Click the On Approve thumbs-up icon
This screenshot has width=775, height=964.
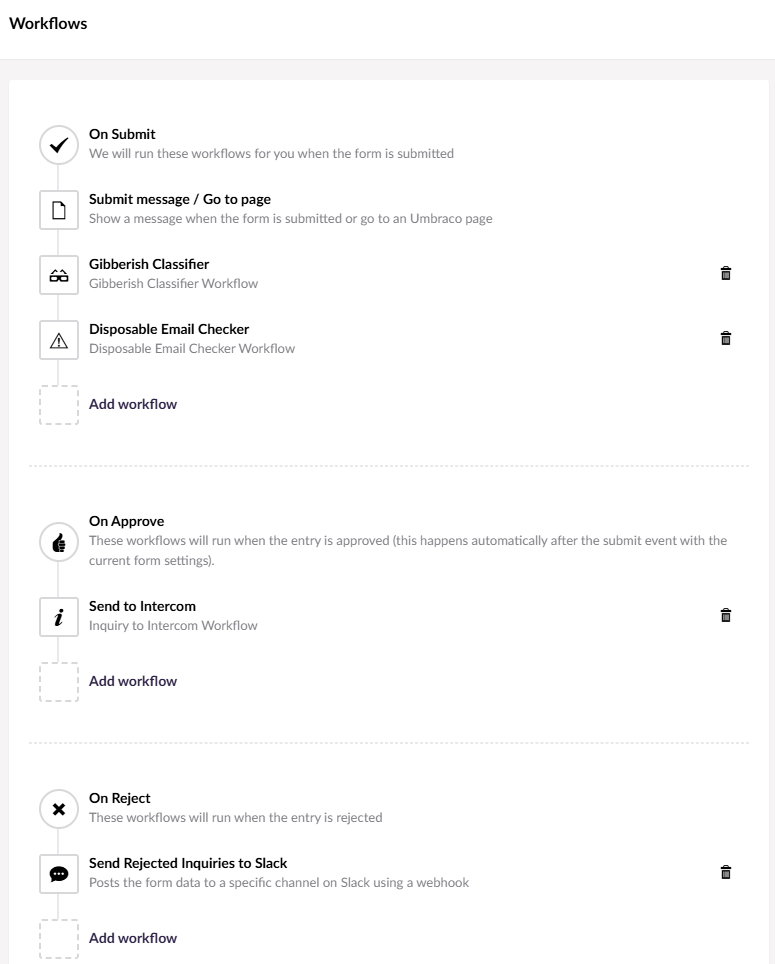(x=59, y=542)
